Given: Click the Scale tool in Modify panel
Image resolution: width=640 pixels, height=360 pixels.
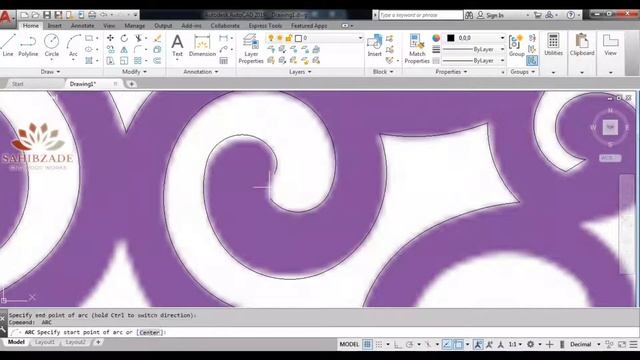Looking at the screenshot, I should (x=124, y=61).
